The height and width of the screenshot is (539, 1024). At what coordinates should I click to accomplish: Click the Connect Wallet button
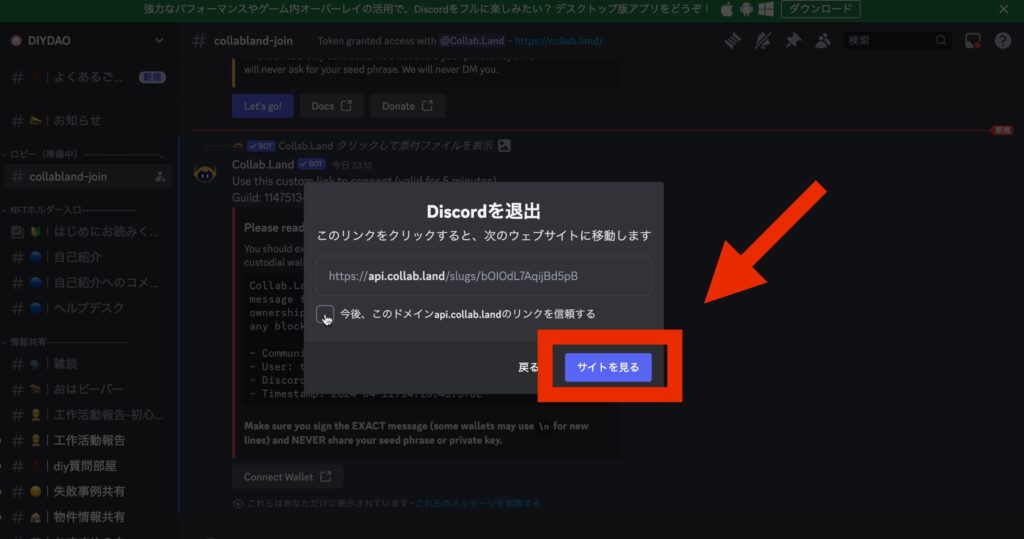pyautogui.click(x=287, y=477)
